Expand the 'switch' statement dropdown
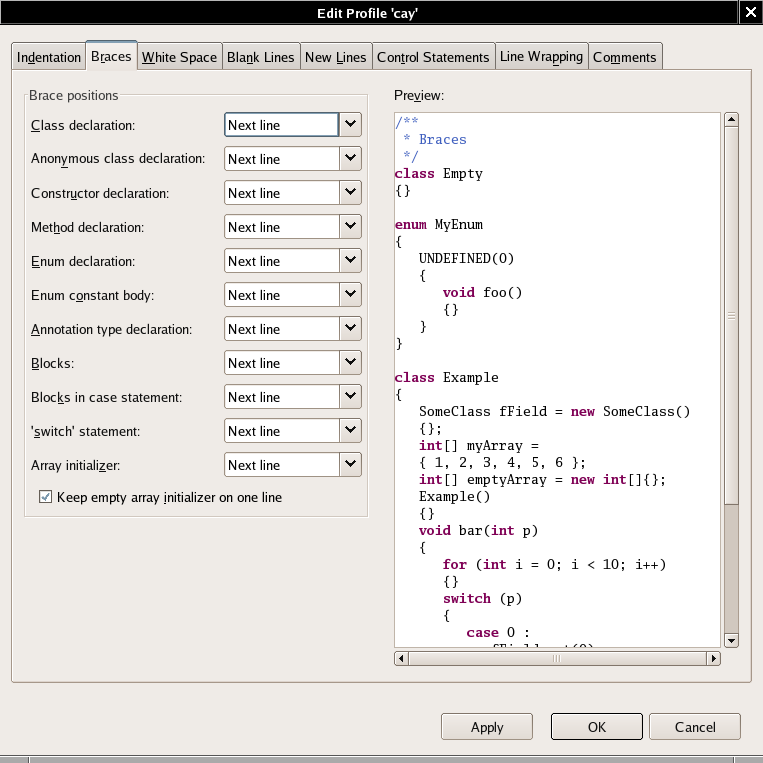Screen dimensions: 763x763 pos(350,431)
